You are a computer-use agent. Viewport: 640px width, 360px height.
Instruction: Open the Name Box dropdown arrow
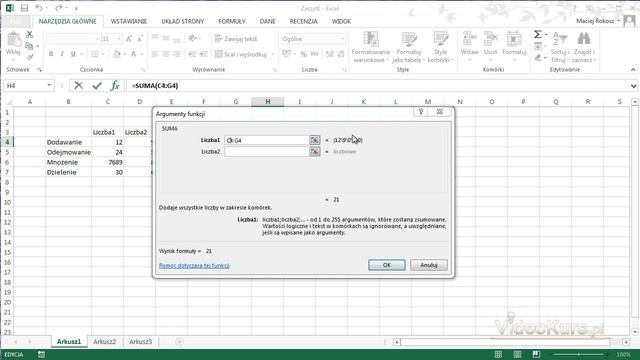pos(49,85)
